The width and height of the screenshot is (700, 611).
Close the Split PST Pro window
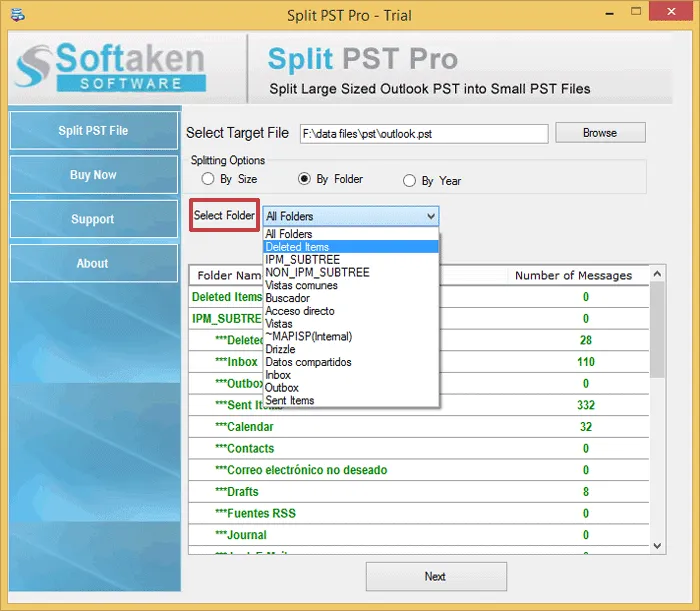point(671,12)
